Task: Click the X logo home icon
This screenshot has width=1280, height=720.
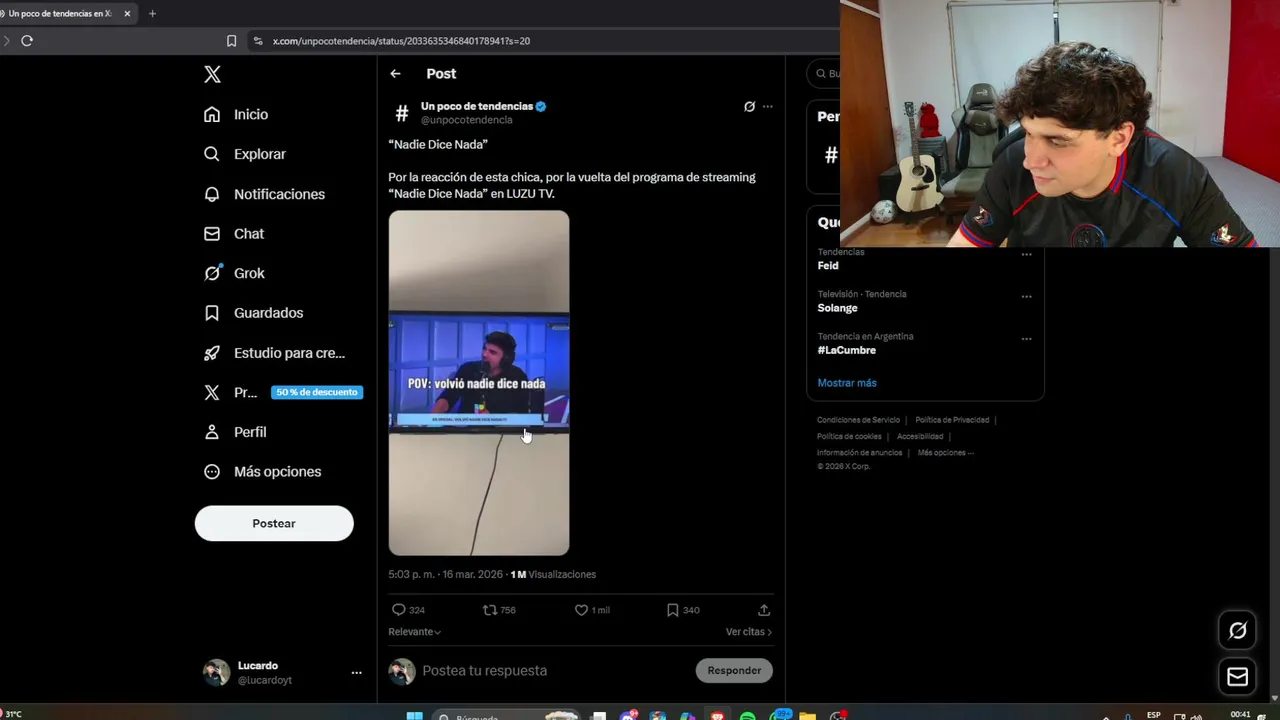Action: [x=212, y=74]
